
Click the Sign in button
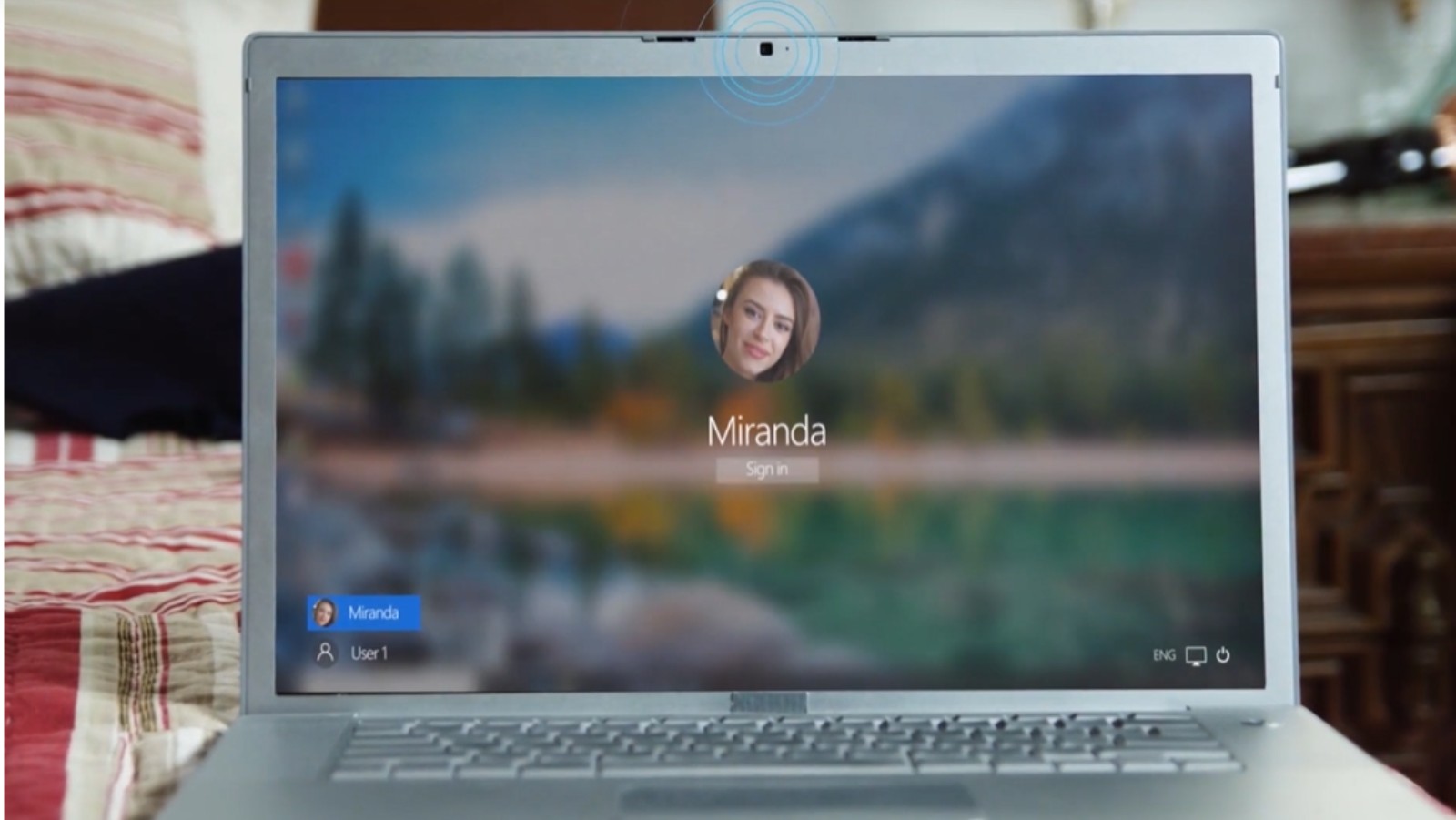tap(766, 470)
